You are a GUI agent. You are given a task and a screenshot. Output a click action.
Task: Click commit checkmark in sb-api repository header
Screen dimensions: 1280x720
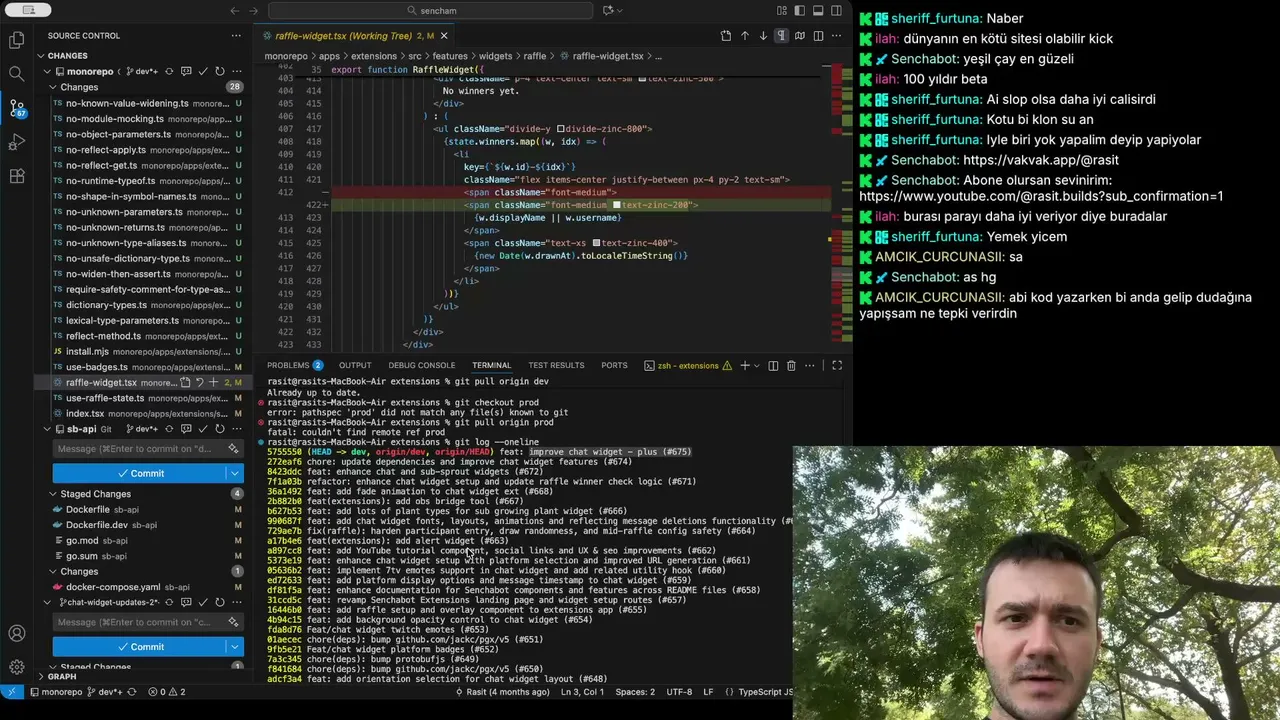pos(203,429)
